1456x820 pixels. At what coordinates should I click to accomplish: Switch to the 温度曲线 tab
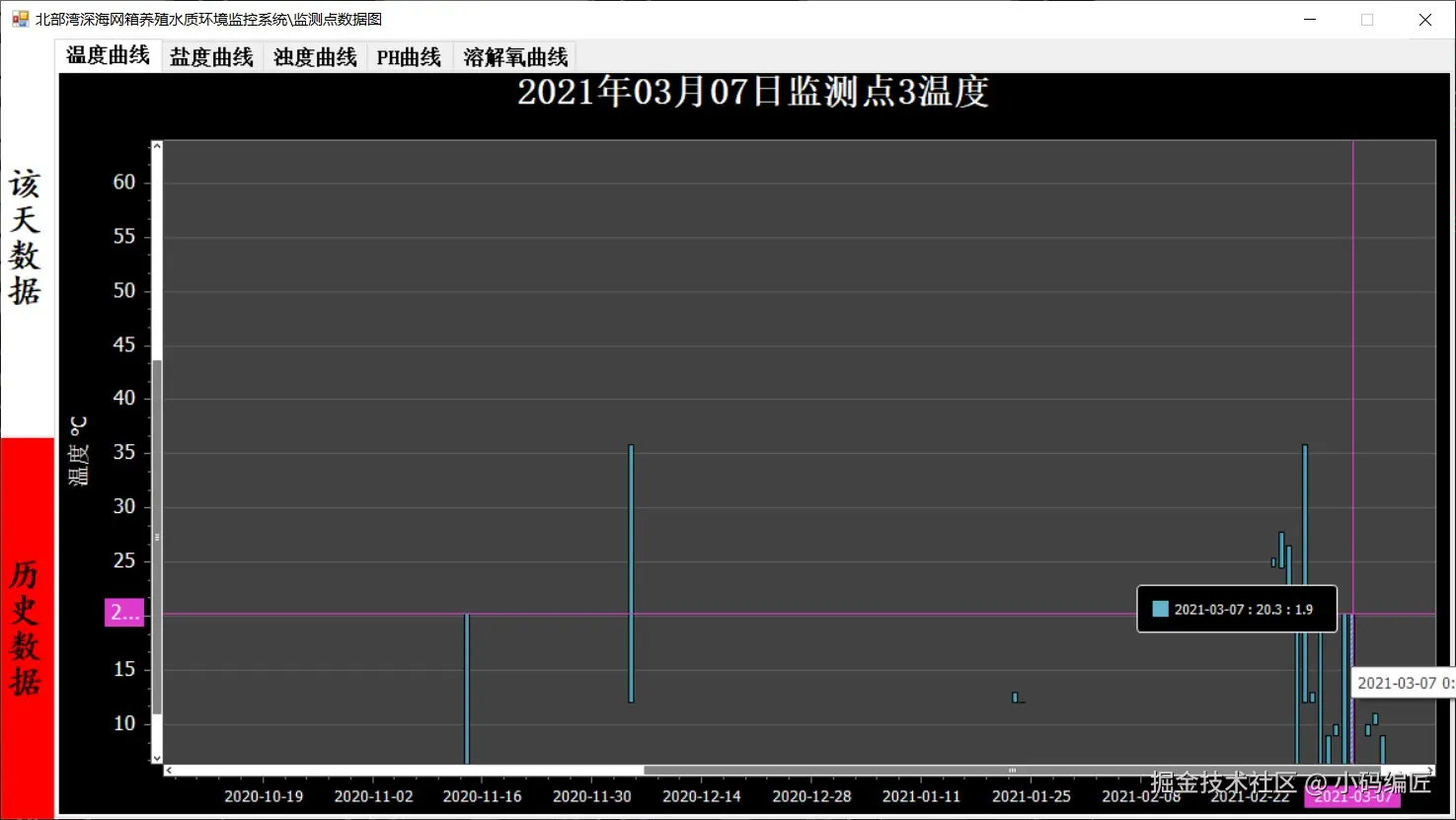108,55
